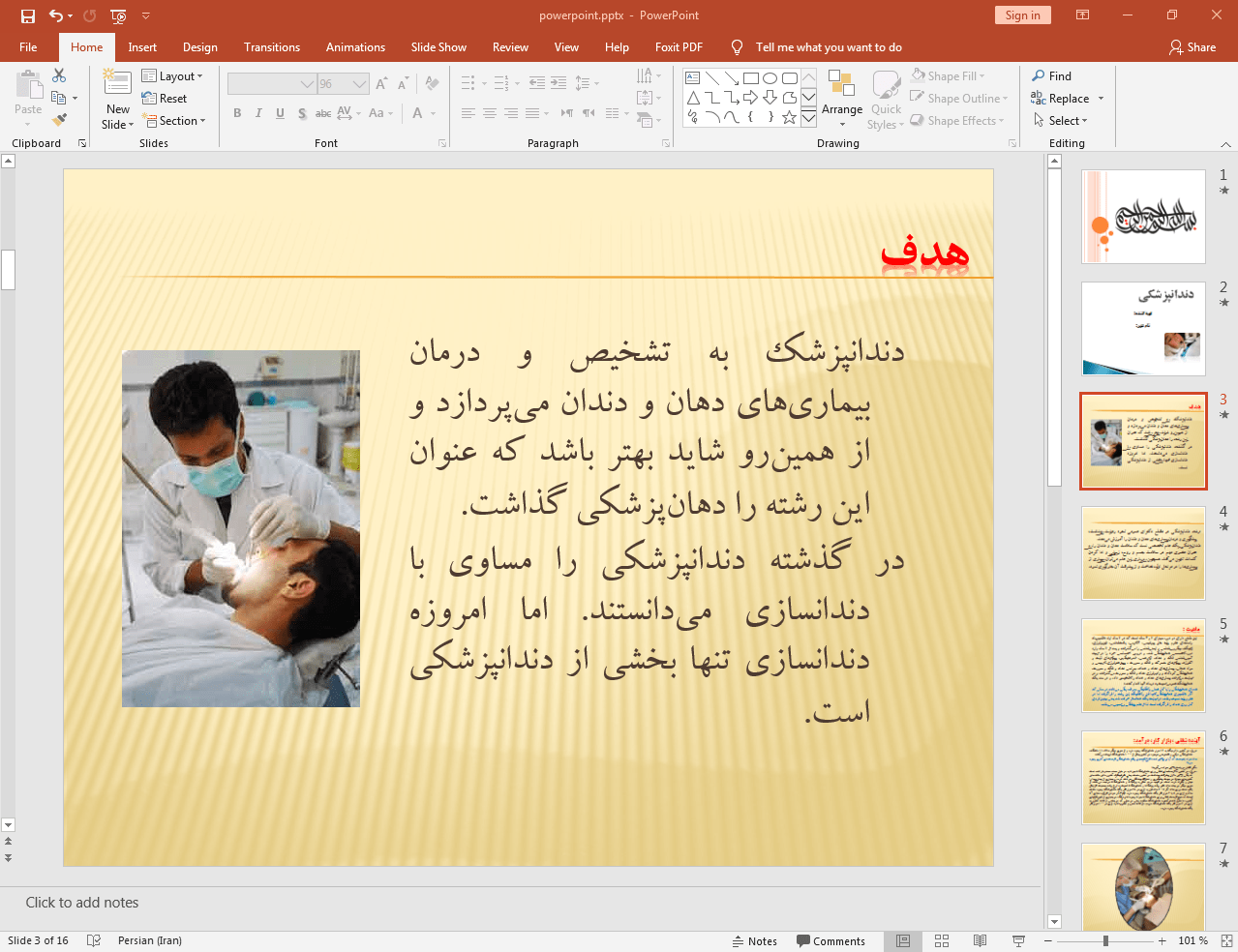Switch to the Slide Show tab
1238x952 pixels.
point(438,46)
